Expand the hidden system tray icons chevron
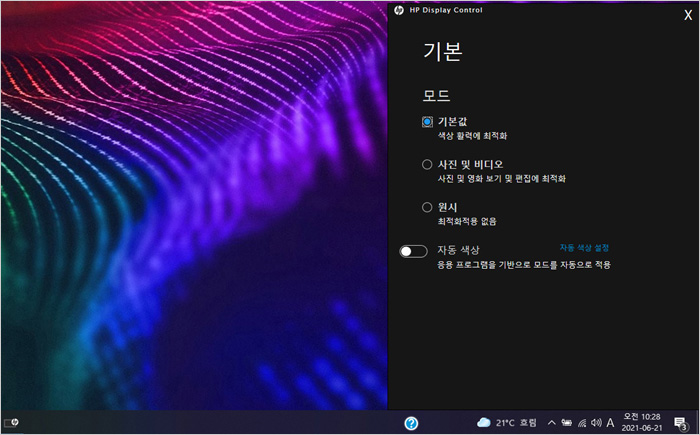The height and width of the screenshot is (435, 700). 552,422
